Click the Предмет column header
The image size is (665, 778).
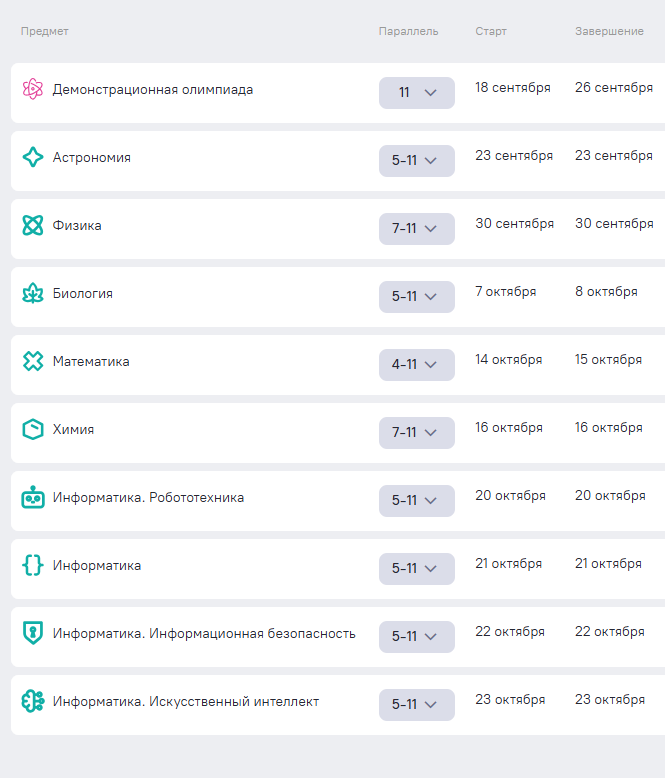point(45,32)
